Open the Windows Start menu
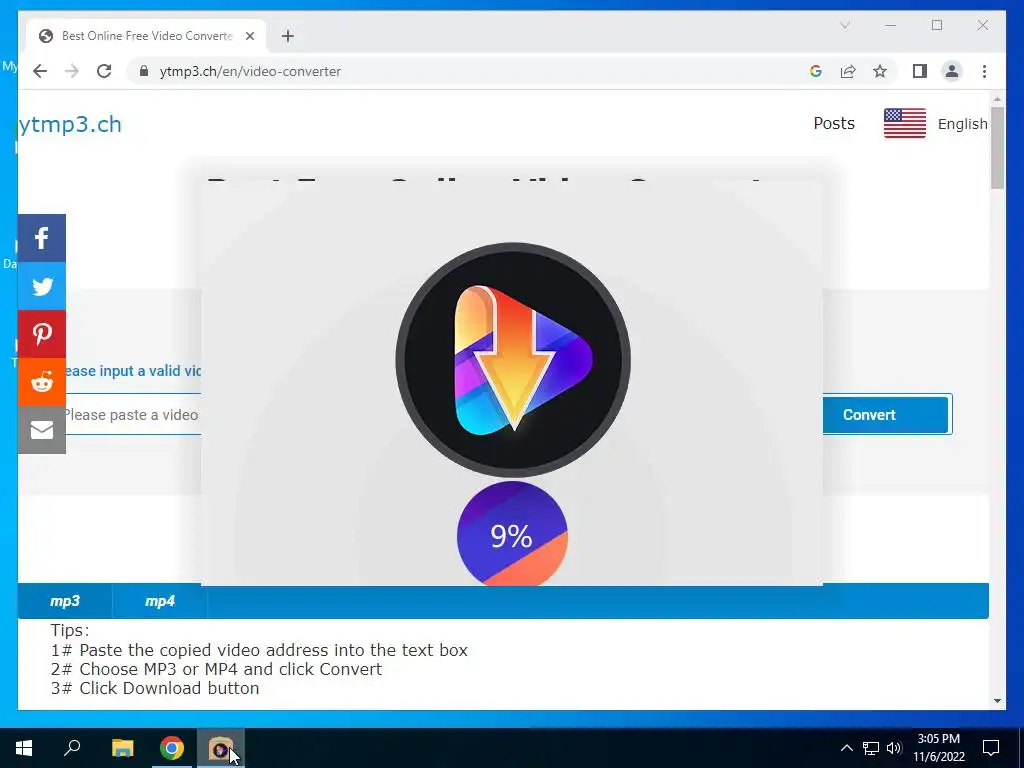The width and height of the screenshot is (1024, 768). tap(24, 748)
